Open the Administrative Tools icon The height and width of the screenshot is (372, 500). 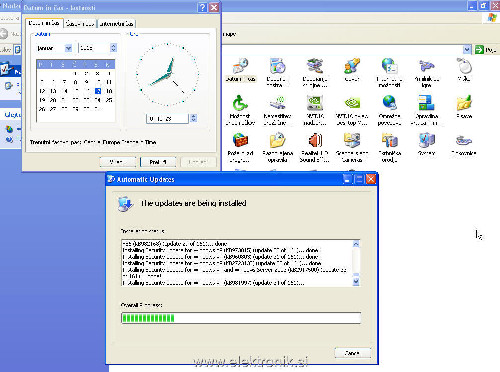389,140
